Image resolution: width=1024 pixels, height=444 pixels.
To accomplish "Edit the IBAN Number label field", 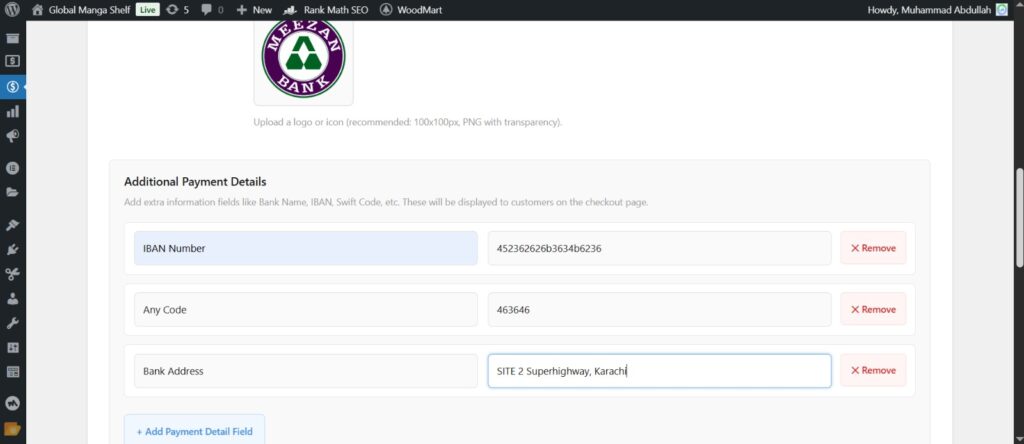I will tap(306, 248).
